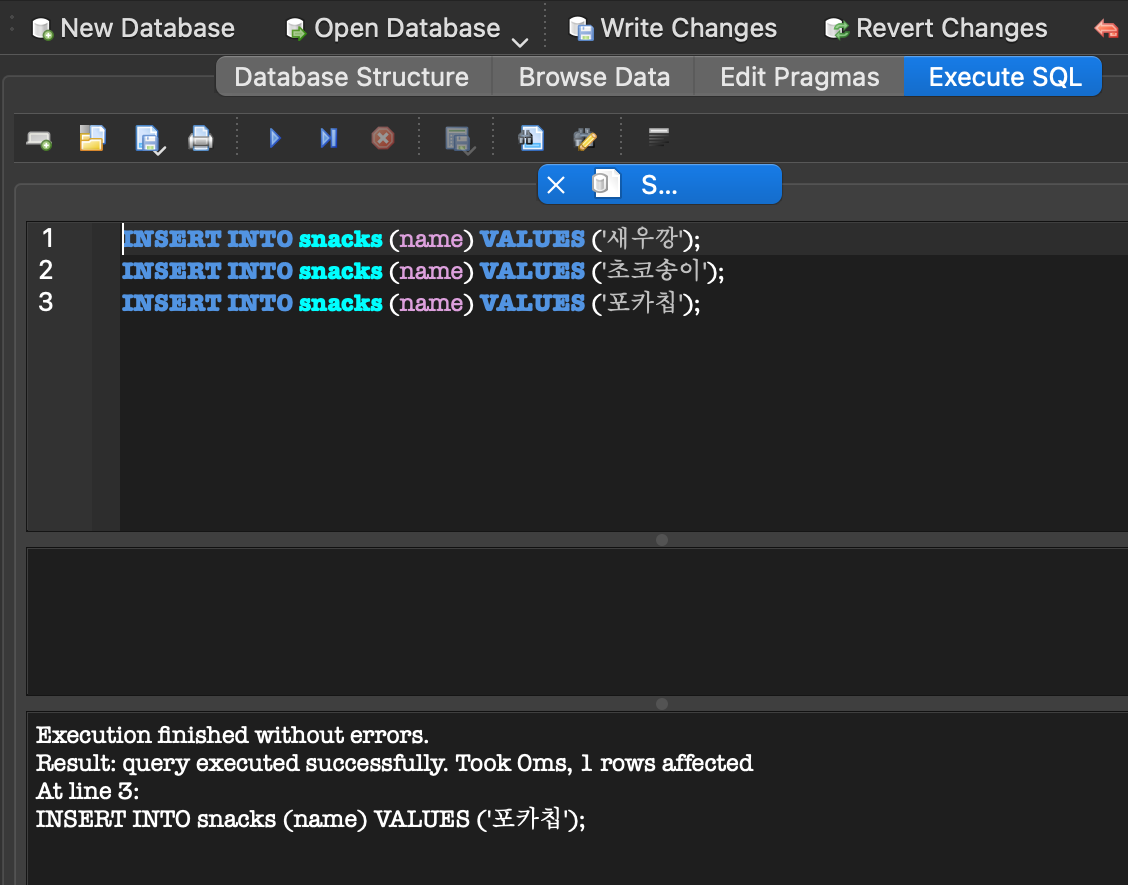Click the print icon in SQL toolbar
The width and height of the screenshot is (1128, 885).
(x=201, y=138)
